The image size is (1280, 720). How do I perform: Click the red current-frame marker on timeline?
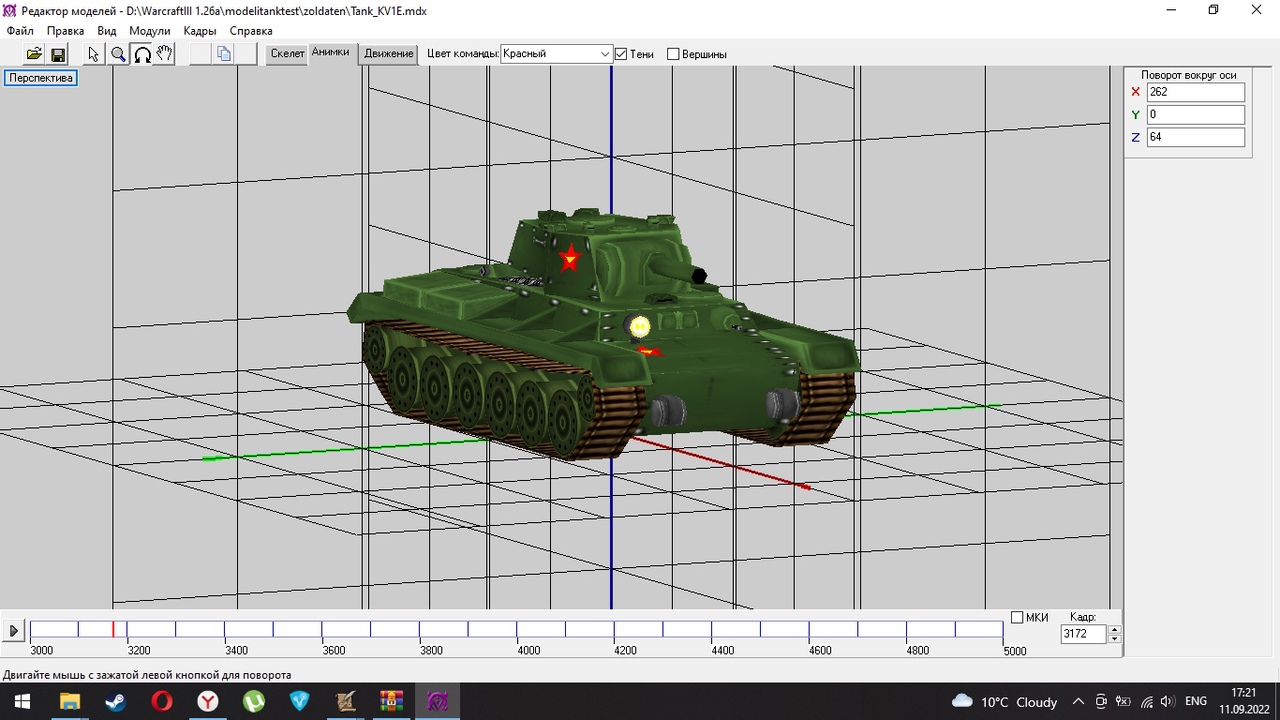pos(113,629)
